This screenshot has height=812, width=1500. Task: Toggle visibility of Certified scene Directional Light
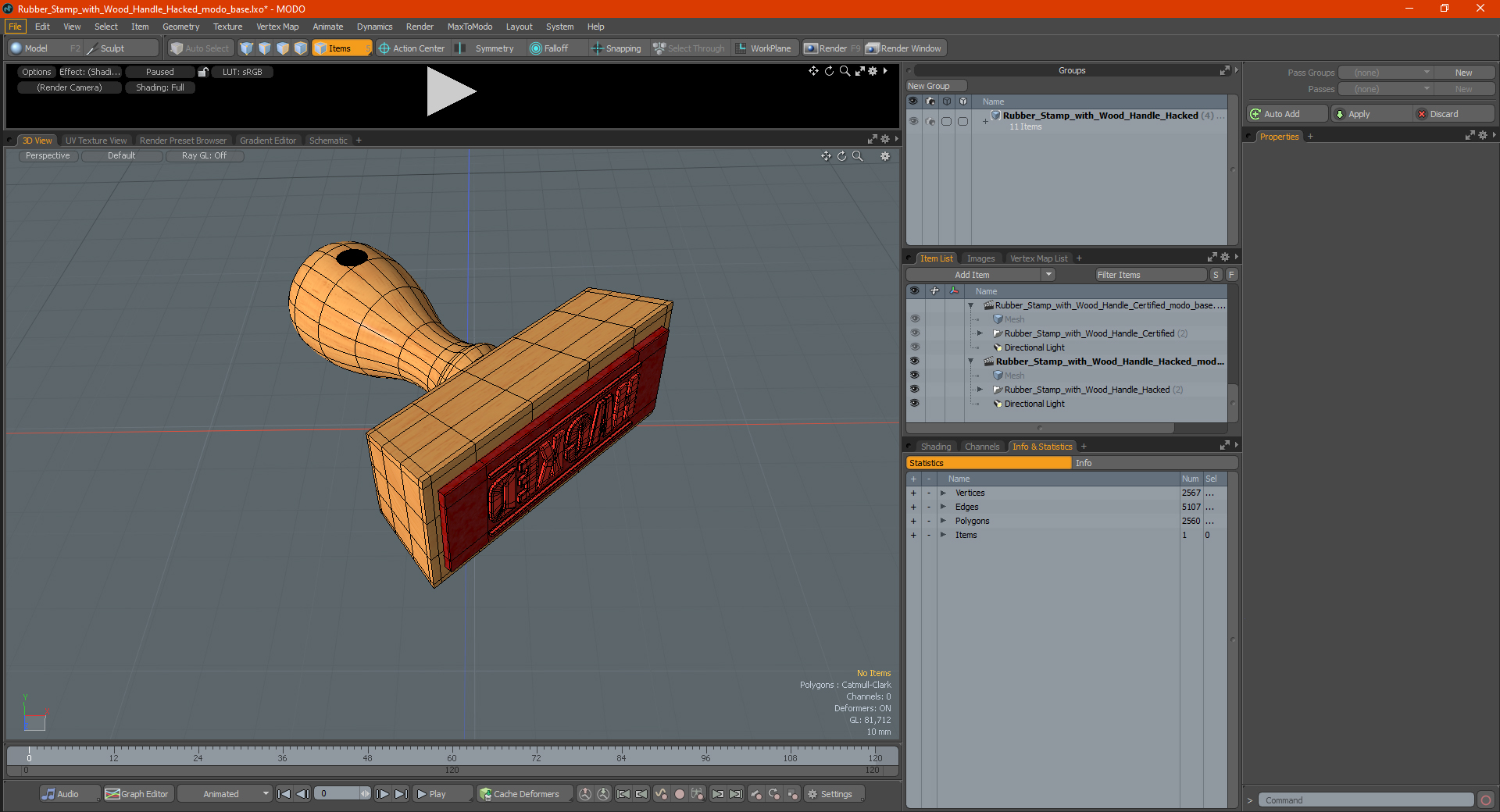[914, 347]
